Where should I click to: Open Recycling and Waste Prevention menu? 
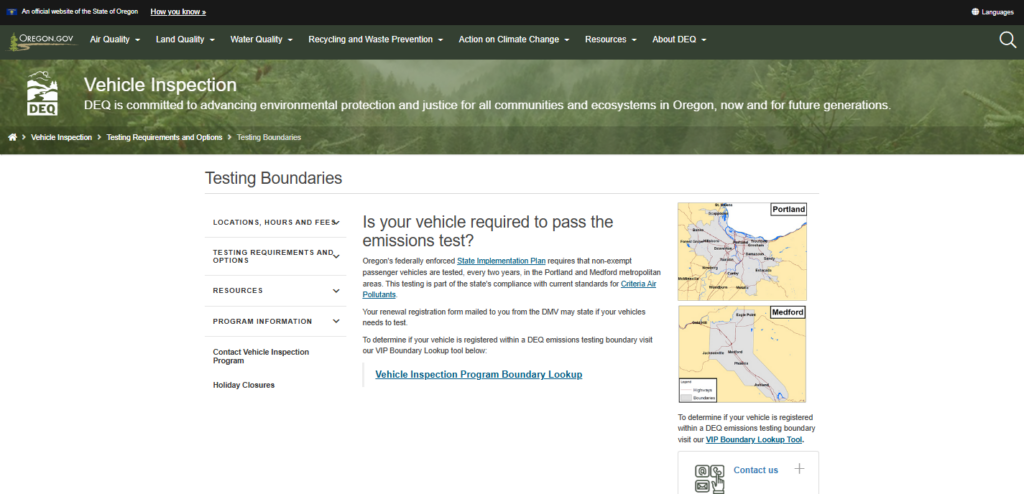[x=376, y=40]
